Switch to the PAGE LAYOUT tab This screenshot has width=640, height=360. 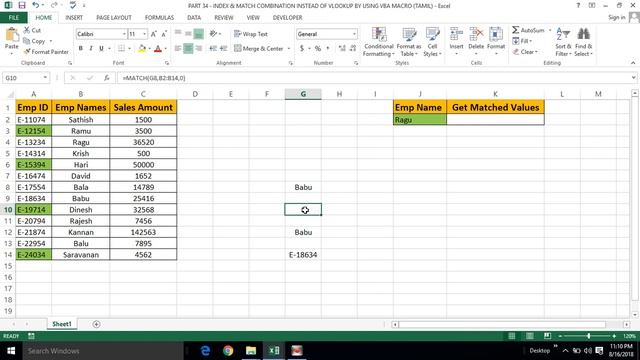click(x=114, y=18)
